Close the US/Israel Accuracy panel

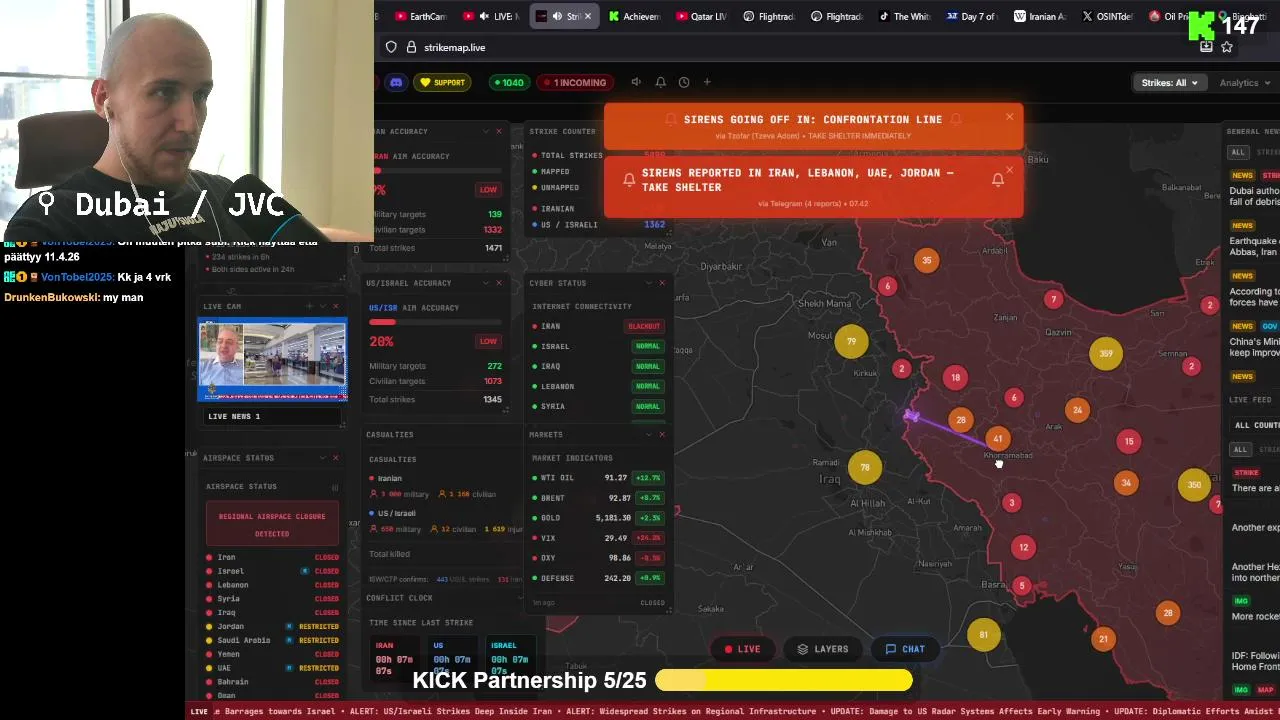pos(499,283)
